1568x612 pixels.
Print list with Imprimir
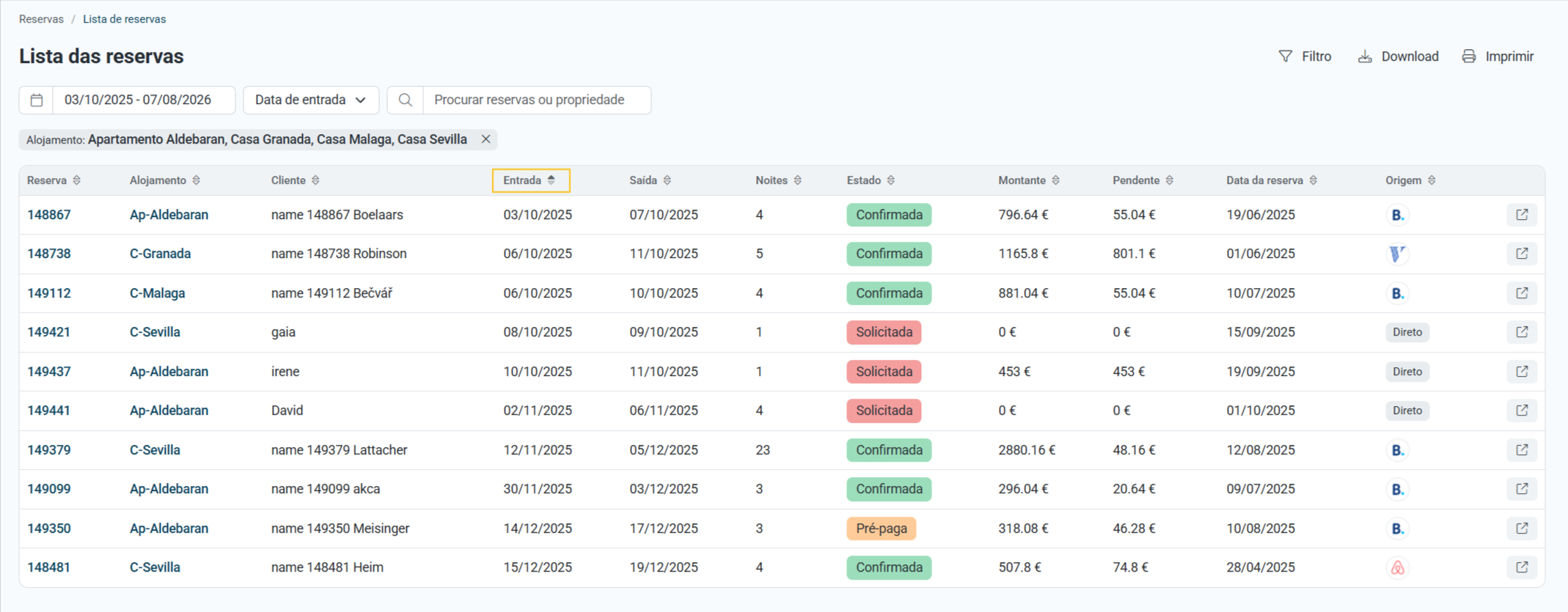click(1498, 56)
